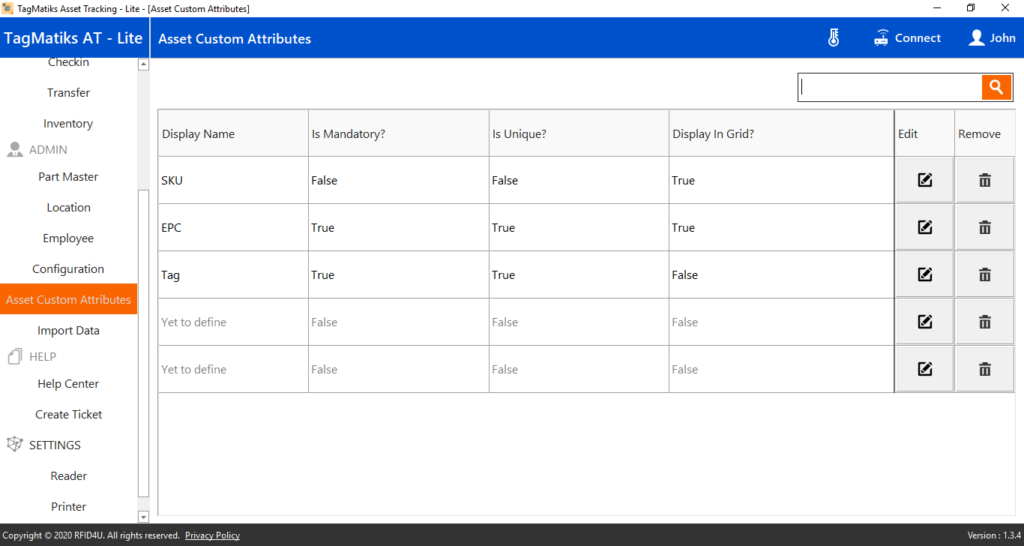Remove the EPC attribute
This screenshot has height=546, width=1024.
984,227
